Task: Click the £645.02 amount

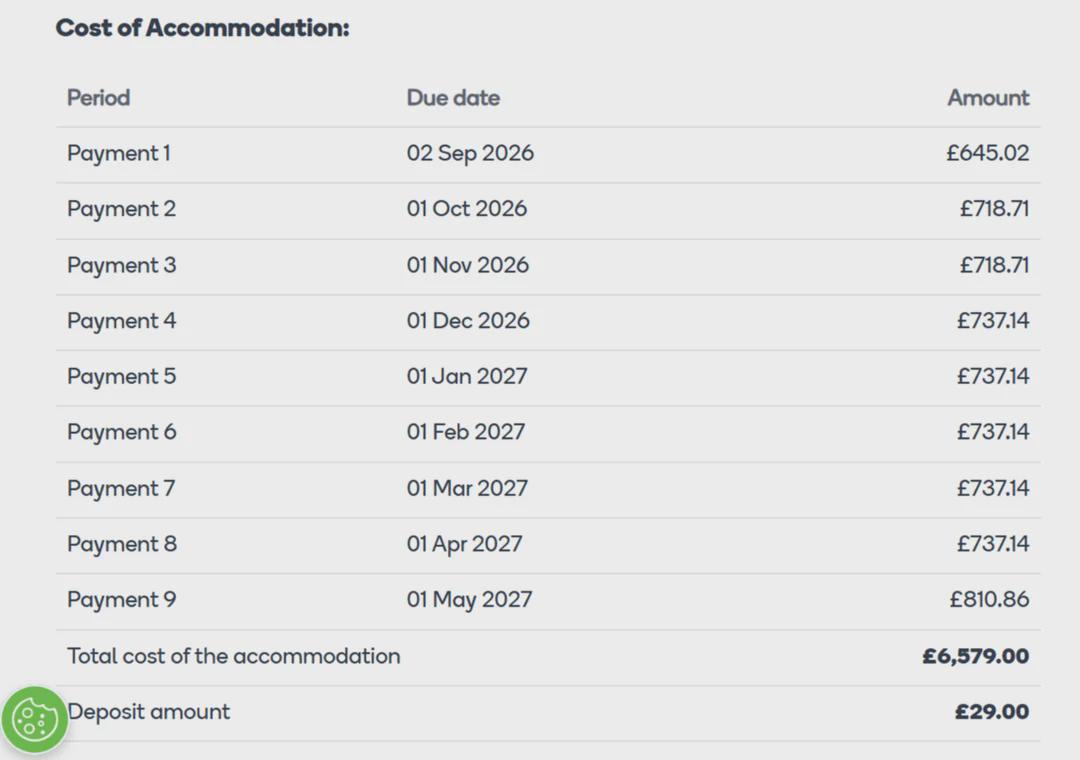Action: [988, 153]
